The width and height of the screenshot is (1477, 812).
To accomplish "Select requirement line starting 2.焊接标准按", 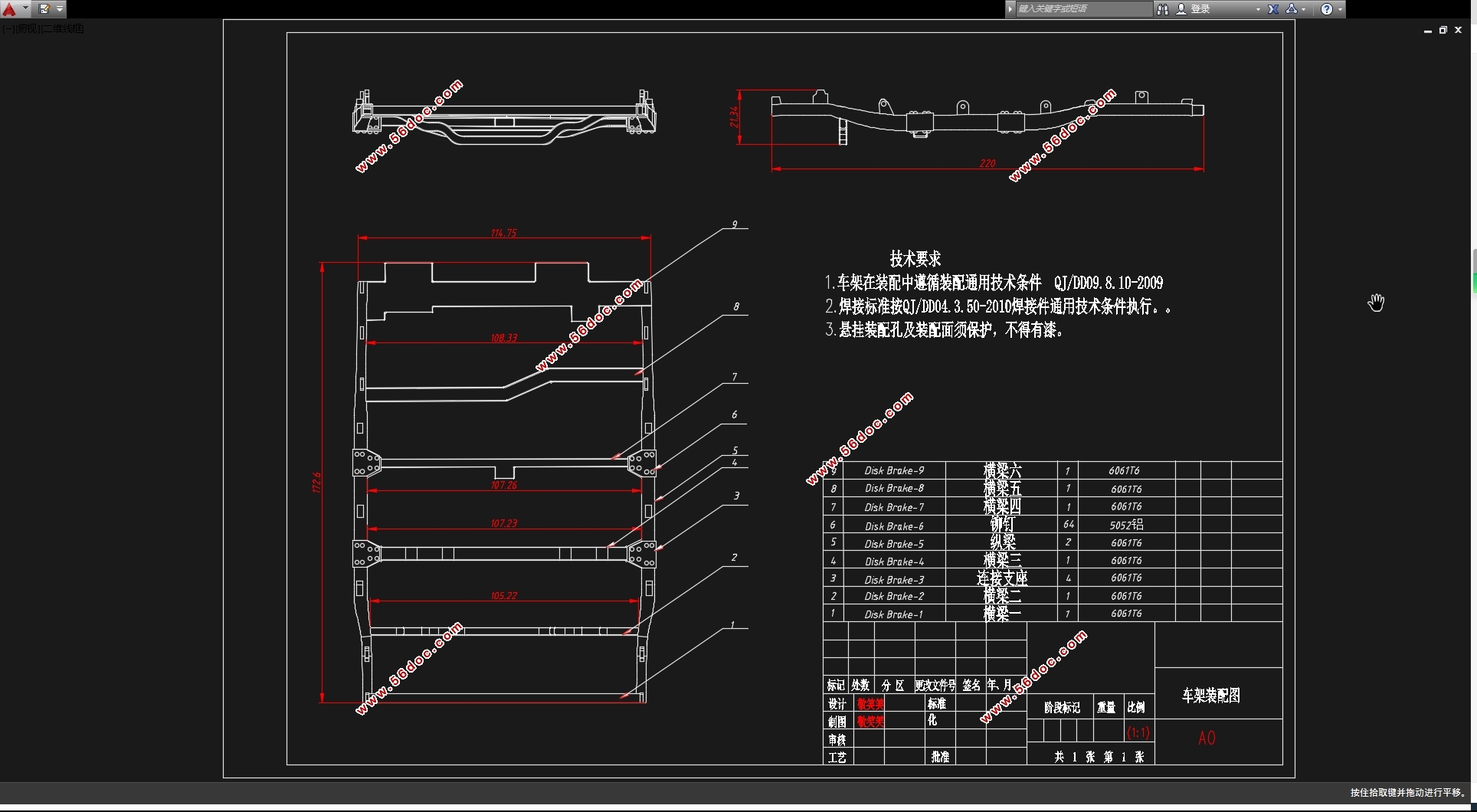I will tap(998, 306).
